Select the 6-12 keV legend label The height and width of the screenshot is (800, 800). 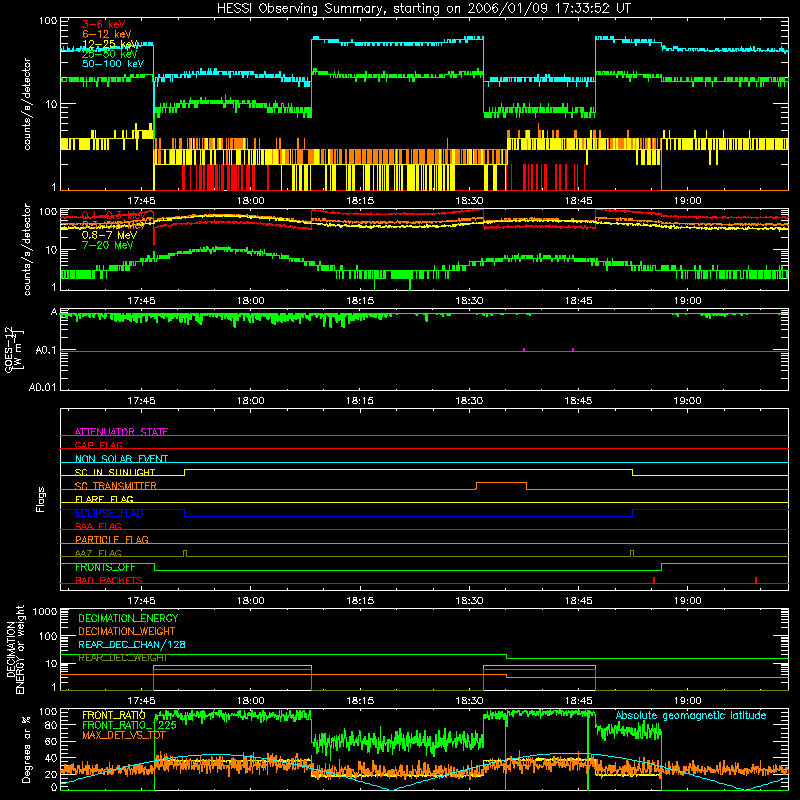click(107, 34)
